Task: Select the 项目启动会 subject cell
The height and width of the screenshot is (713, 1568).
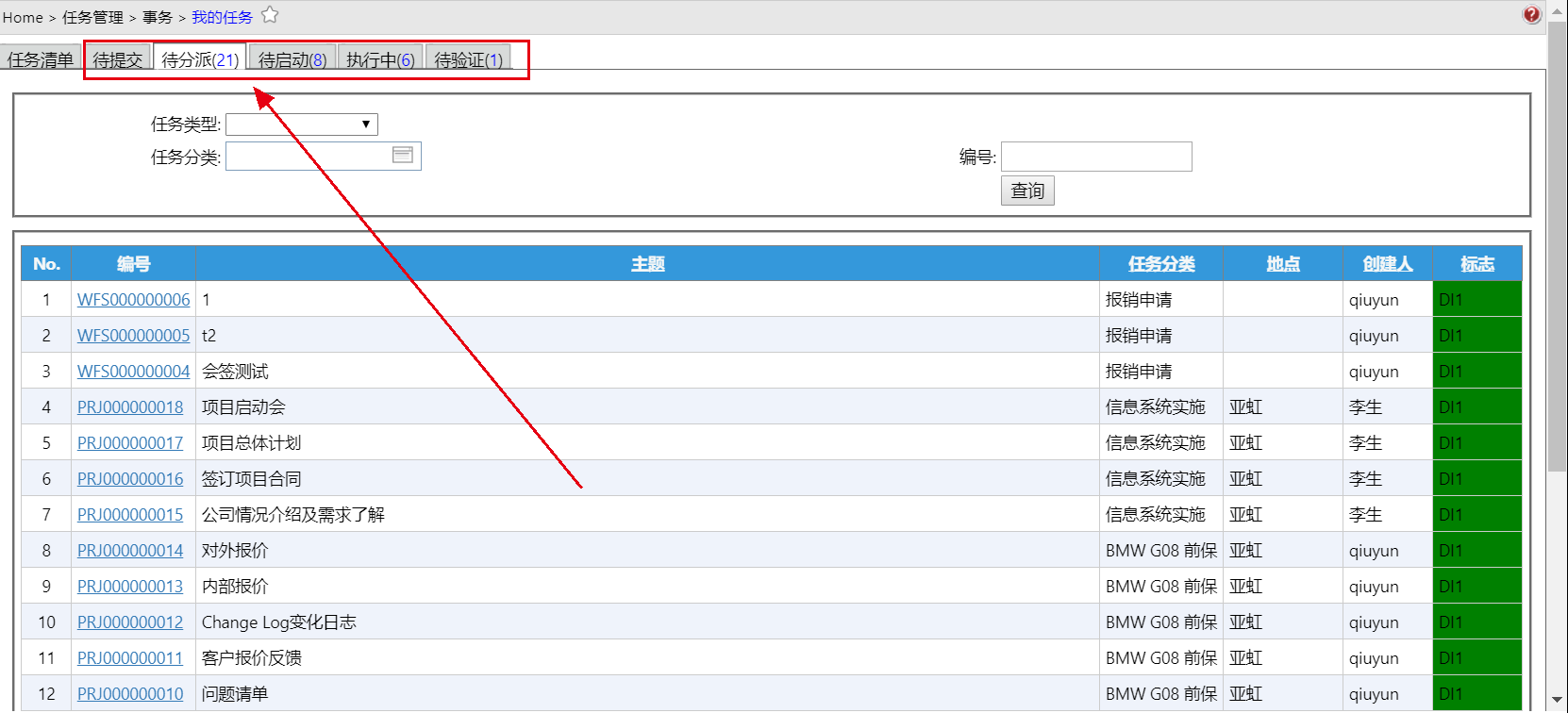Action: 647,407
